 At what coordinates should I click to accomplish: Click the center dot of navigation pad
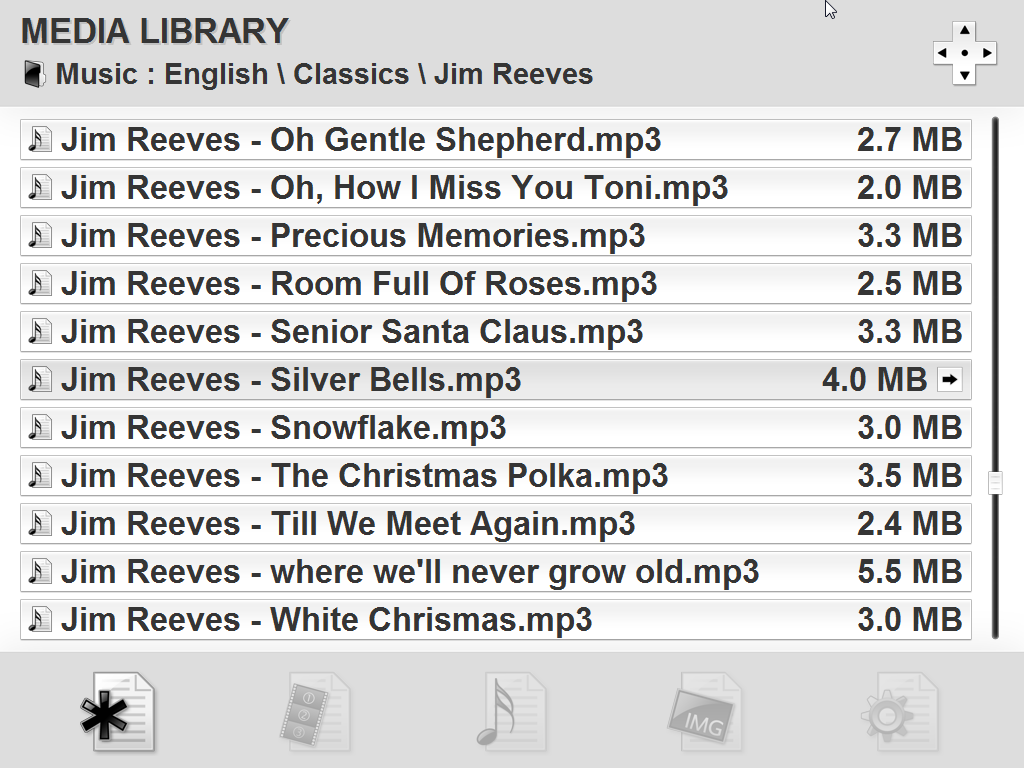coord(965,53)
